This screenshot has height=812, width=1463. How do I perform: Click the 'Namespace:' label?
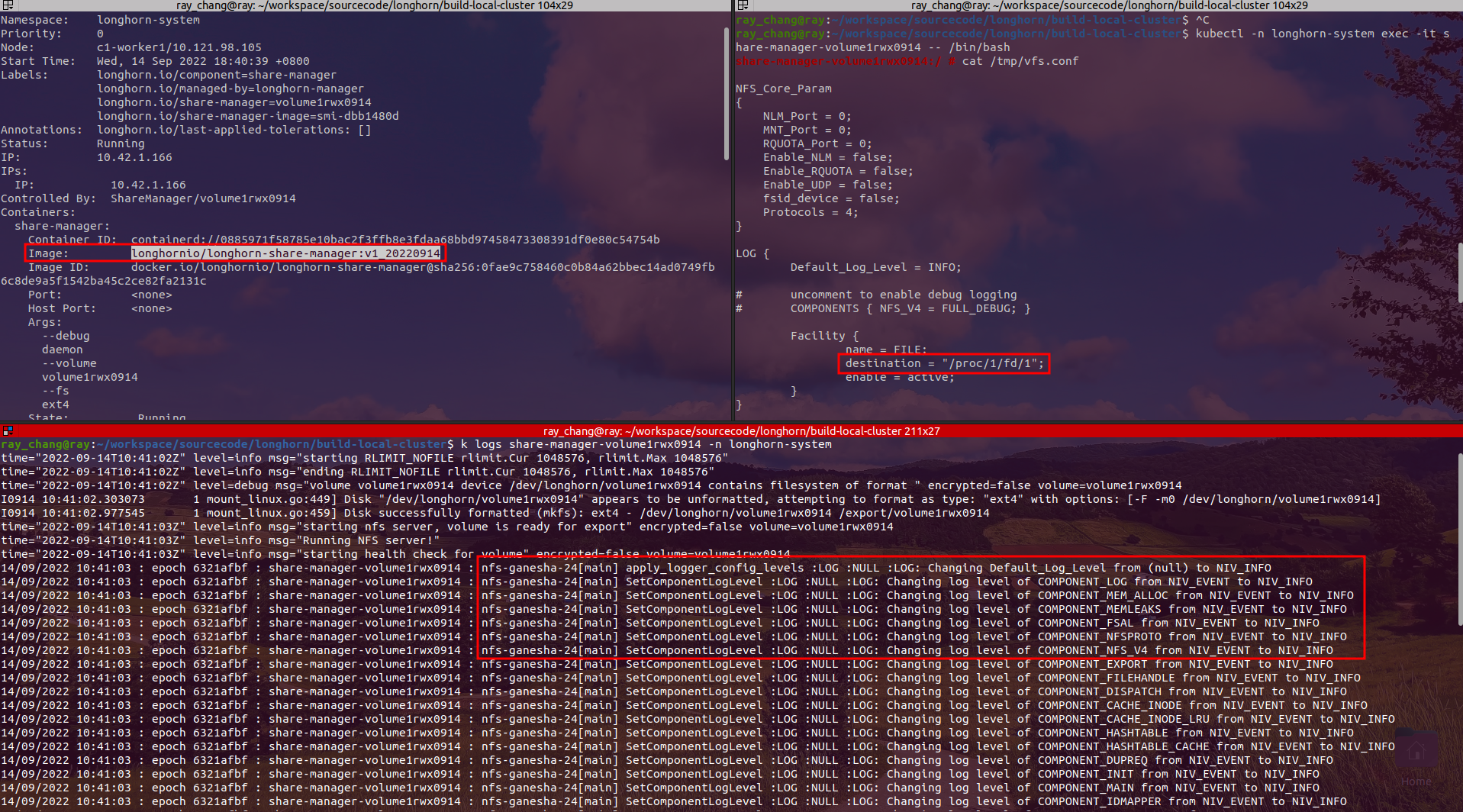[34, 20]
